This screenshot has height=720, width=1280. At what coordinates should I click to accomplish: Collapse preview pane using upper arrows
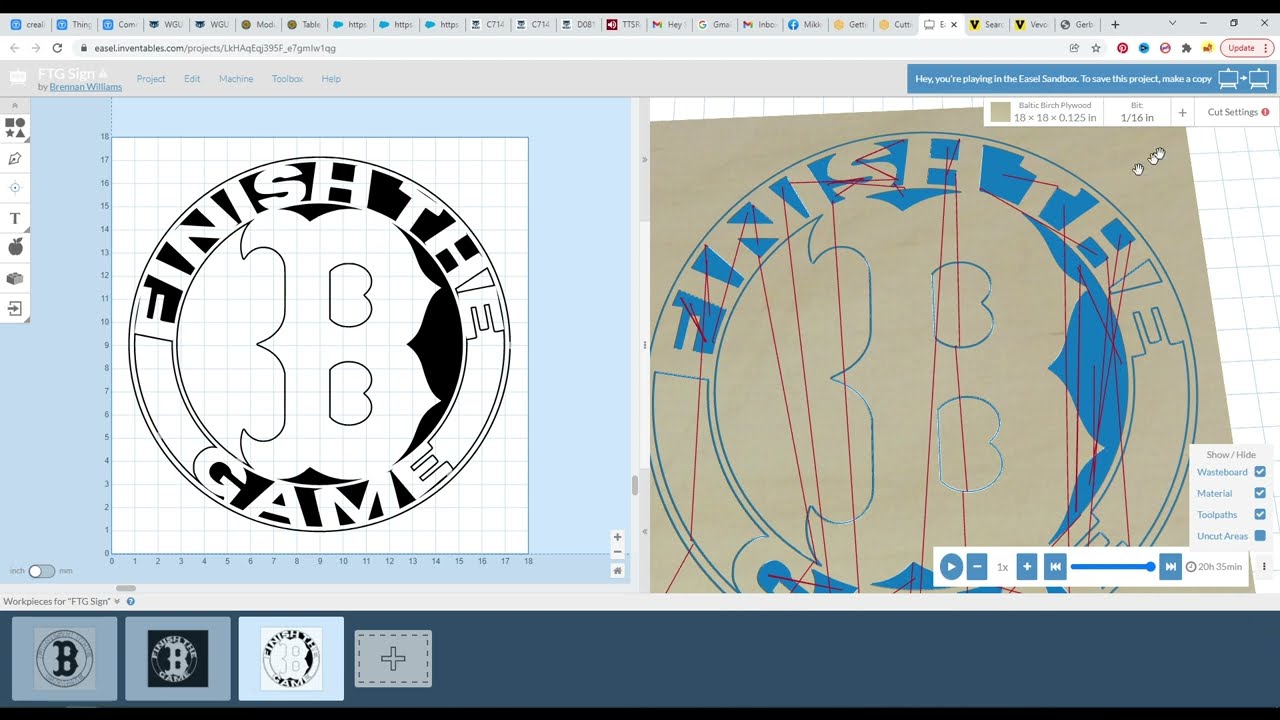point(644,160)
